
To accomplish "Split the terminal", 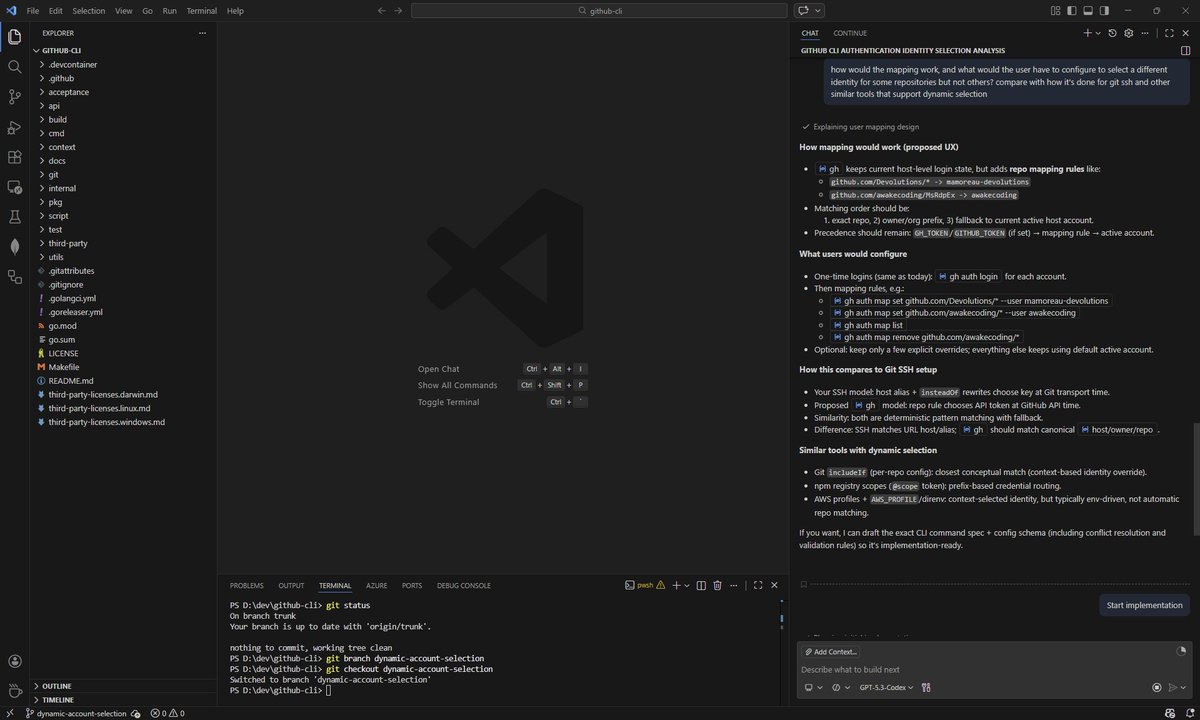I will [x=701, y=585].
